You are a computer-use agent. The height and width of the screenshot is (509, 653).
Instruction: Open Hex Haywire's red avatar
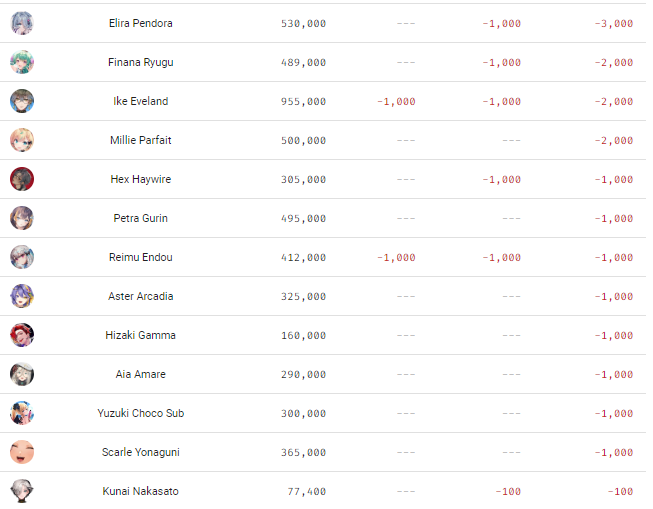22,179
